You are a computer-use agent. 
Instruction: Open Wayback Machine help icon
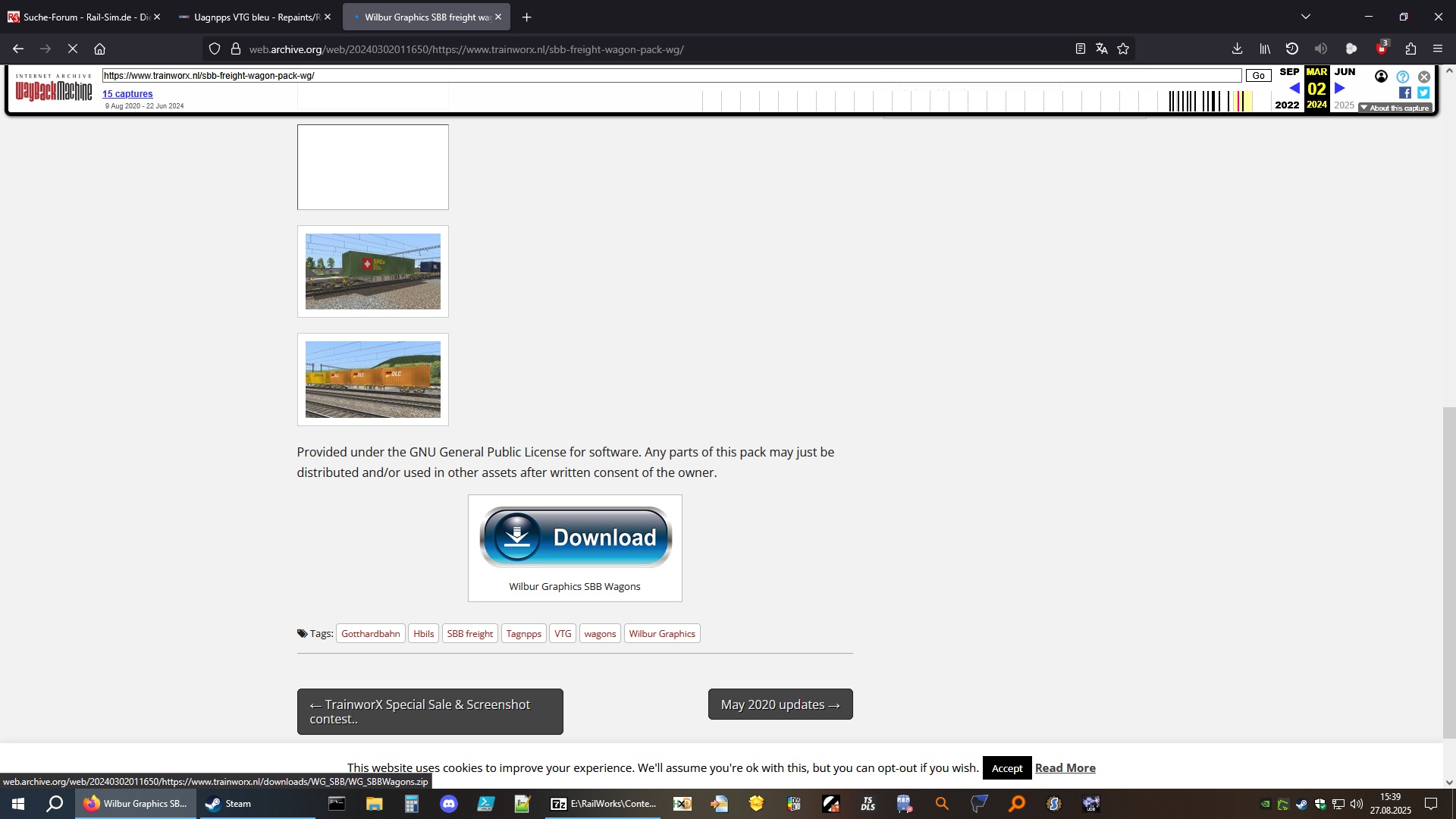pos(1403,77)
